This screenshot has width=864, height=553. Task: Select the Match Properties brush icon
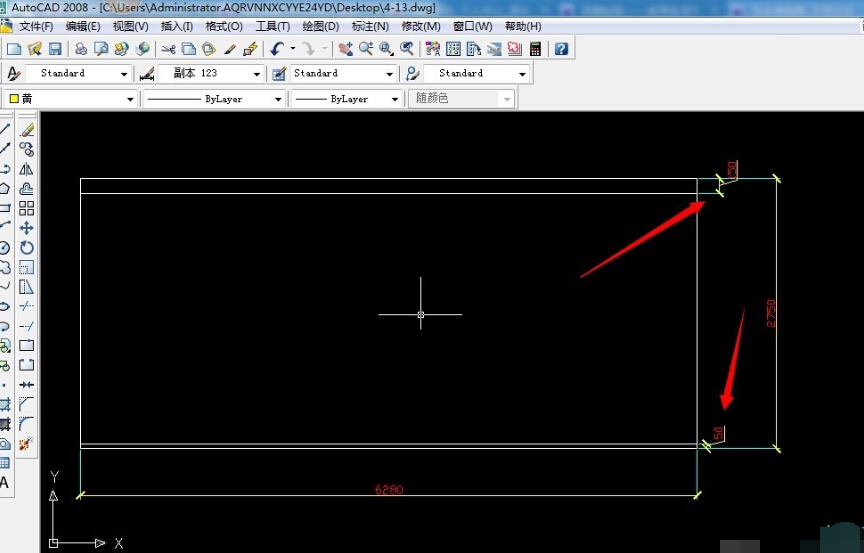pos(230,49)
